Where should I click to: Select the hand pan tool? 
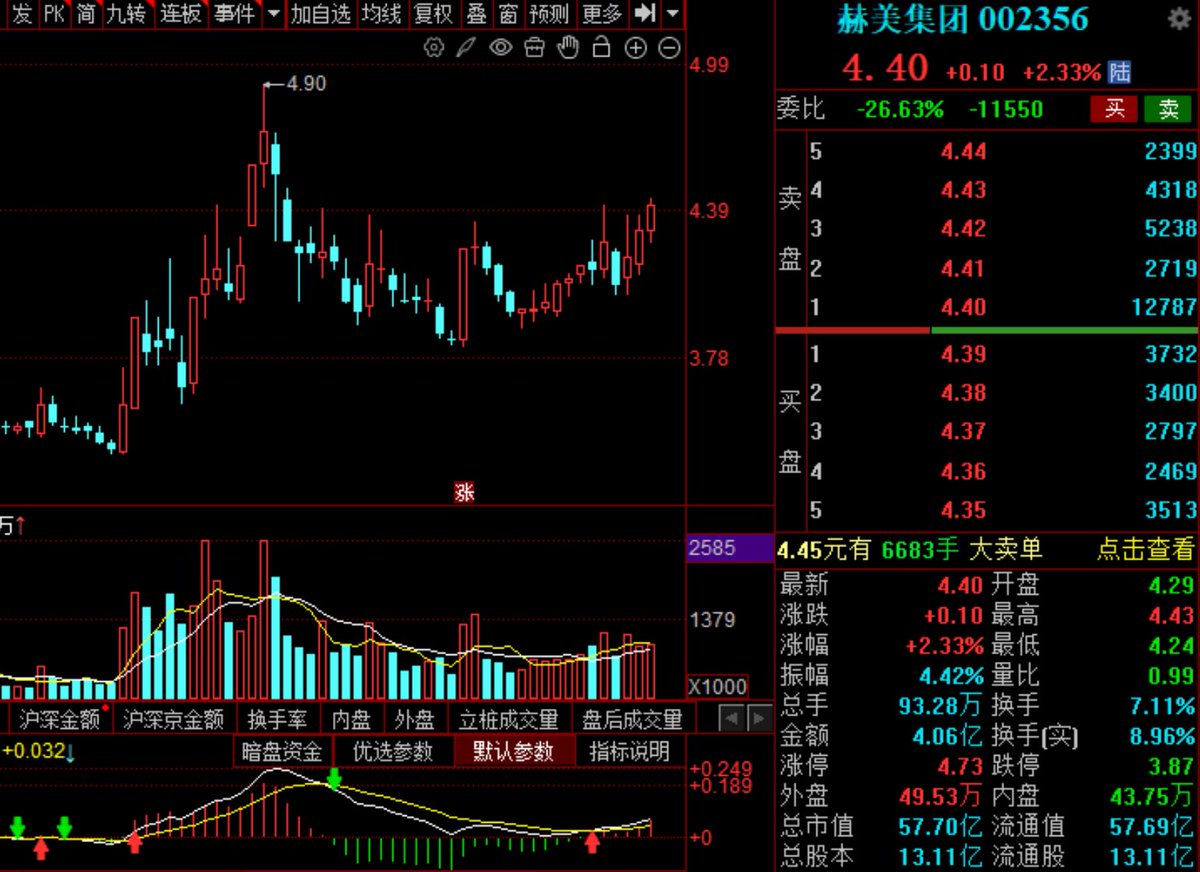(x=568, y=47)
